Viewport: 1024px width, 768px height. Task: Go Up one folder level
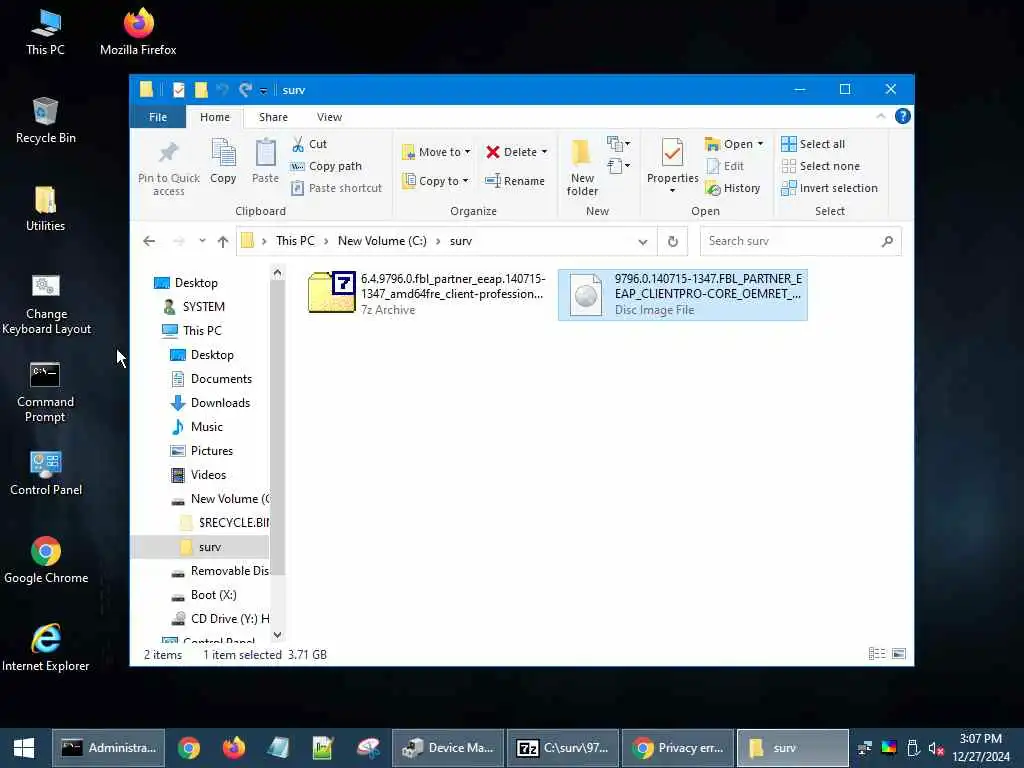tap(223, 241)
